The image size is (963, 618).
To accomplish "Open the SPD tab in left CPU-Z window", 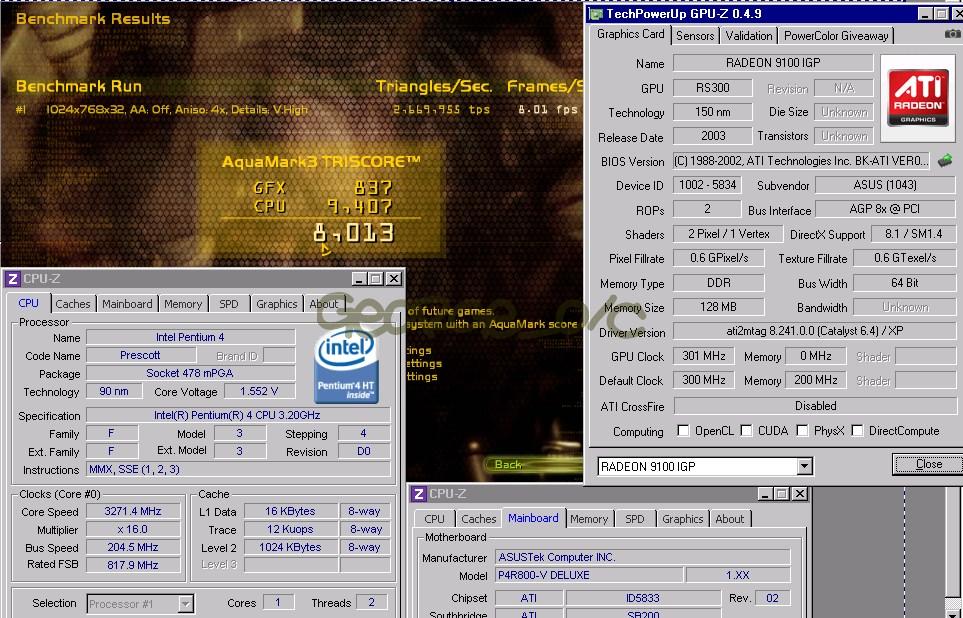I will click(228, 304).
